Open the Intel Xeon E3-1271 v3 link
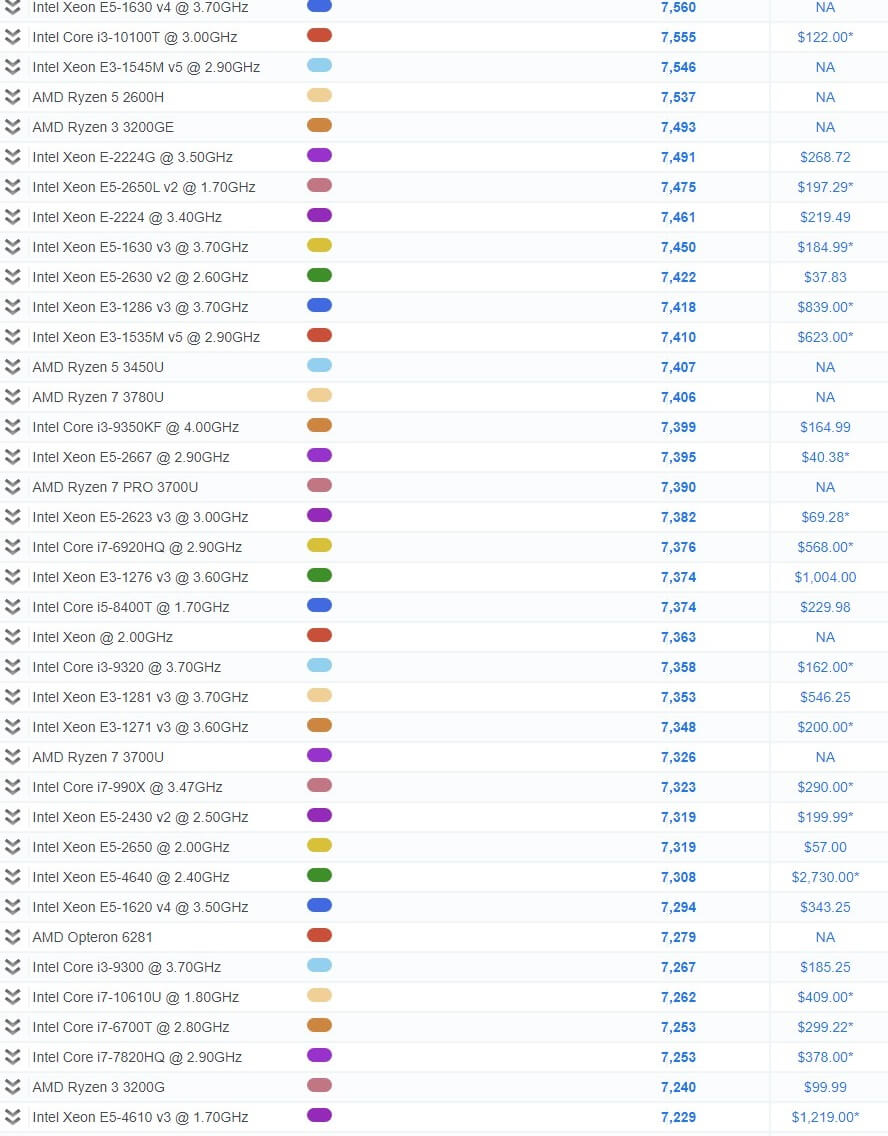Screen dimensions: 888x1136 [x=140, y=727]
